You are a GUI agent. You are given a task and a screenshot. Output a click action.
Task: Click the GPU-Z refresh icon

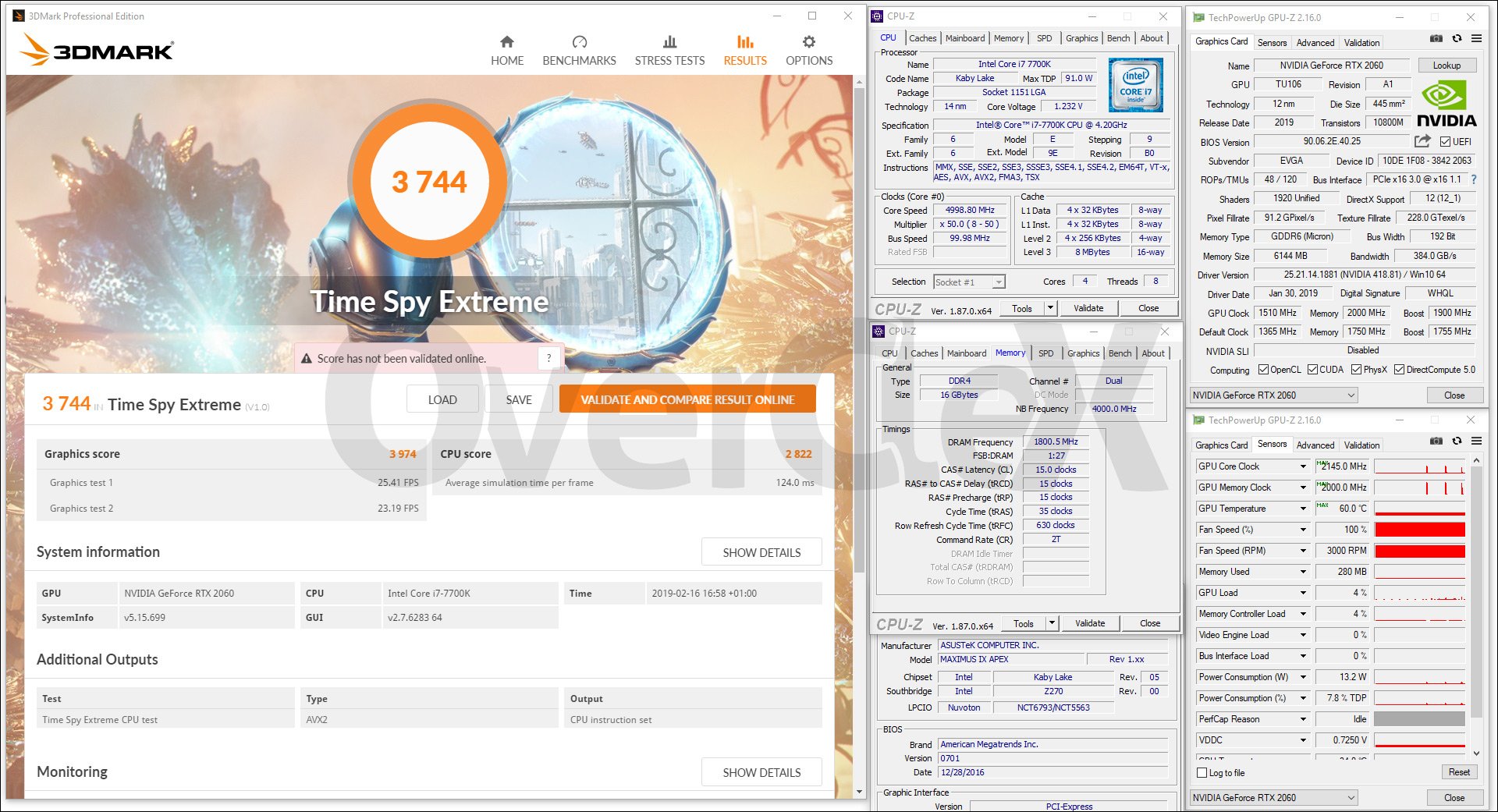(x=1457, y=38)
